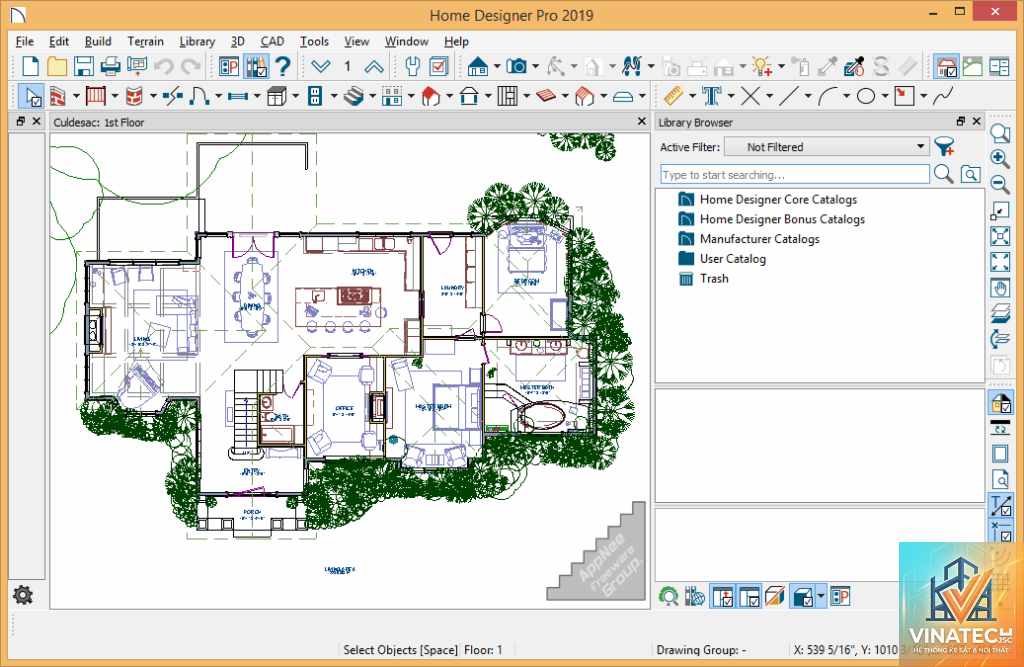Click the Help question mark icon
This screenshot has height=667, width=1024.
tap(282, 66)
